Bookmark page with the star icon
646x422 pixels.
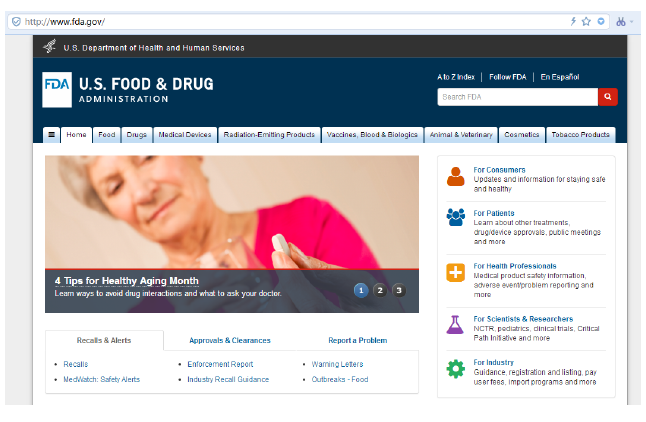click(x=586, y=21)
